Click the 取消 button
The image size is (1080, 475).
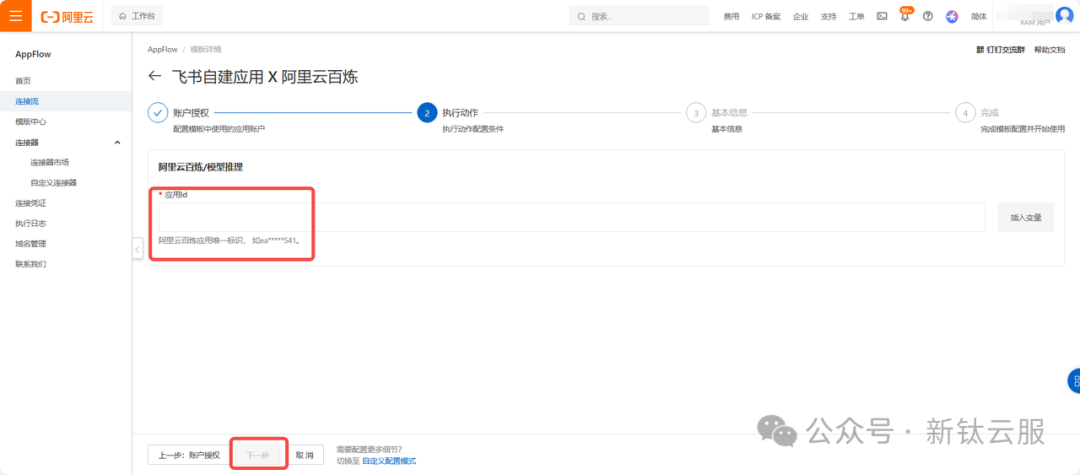click(304, 455)
